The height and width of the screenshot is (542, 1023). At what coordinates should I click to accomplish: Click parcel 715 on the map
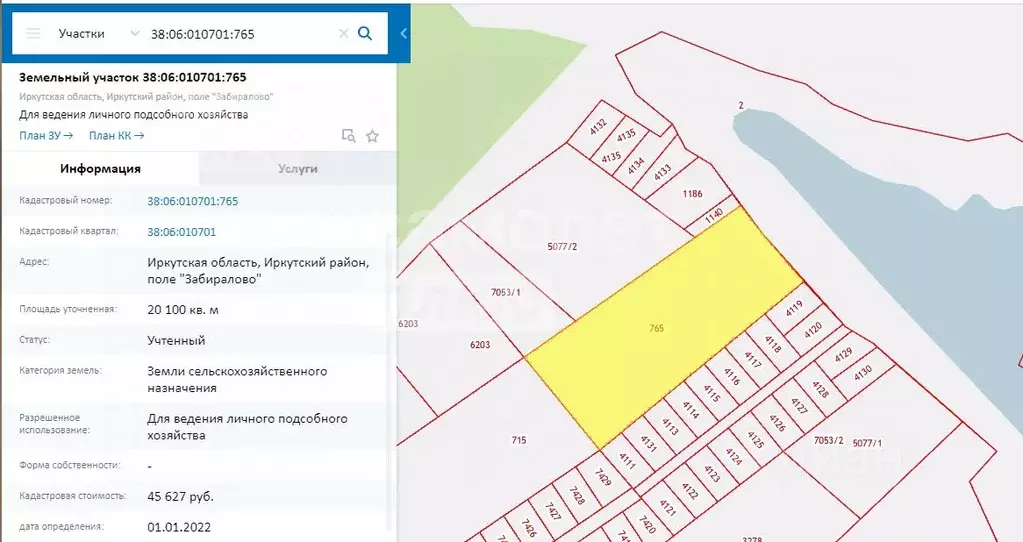click(519, 440)
